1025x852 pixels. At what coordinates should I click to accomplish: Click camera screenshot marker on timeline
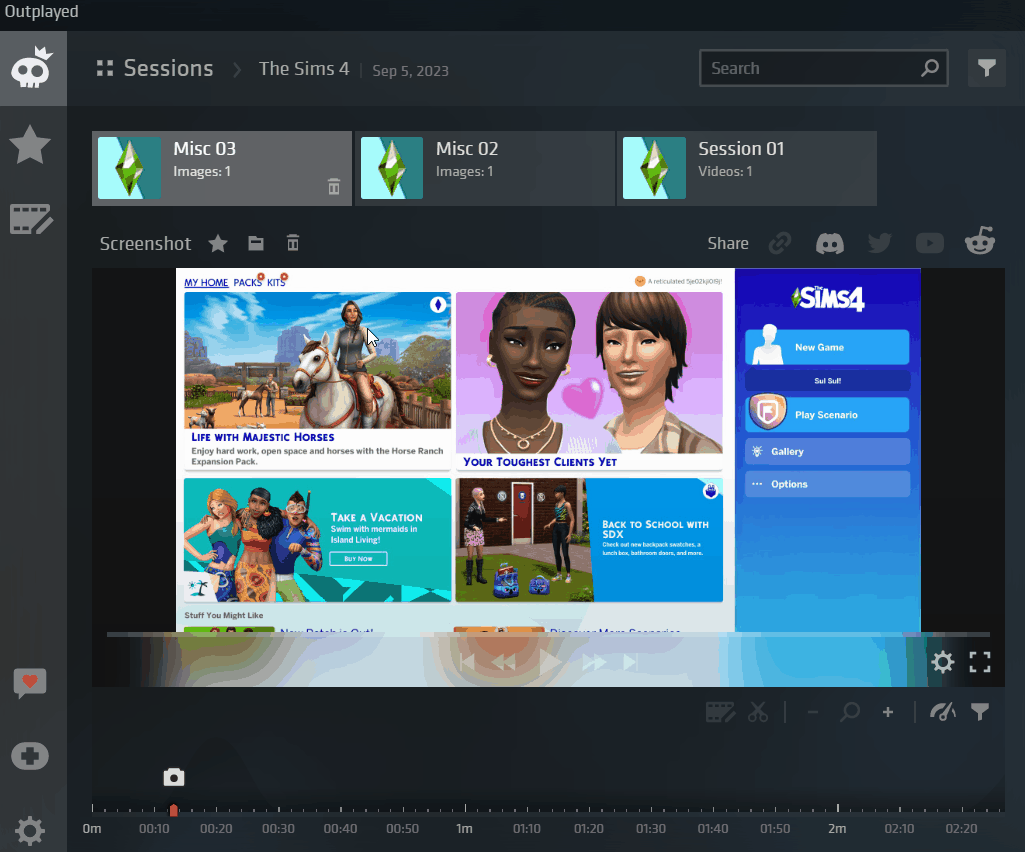coord(174,777)
